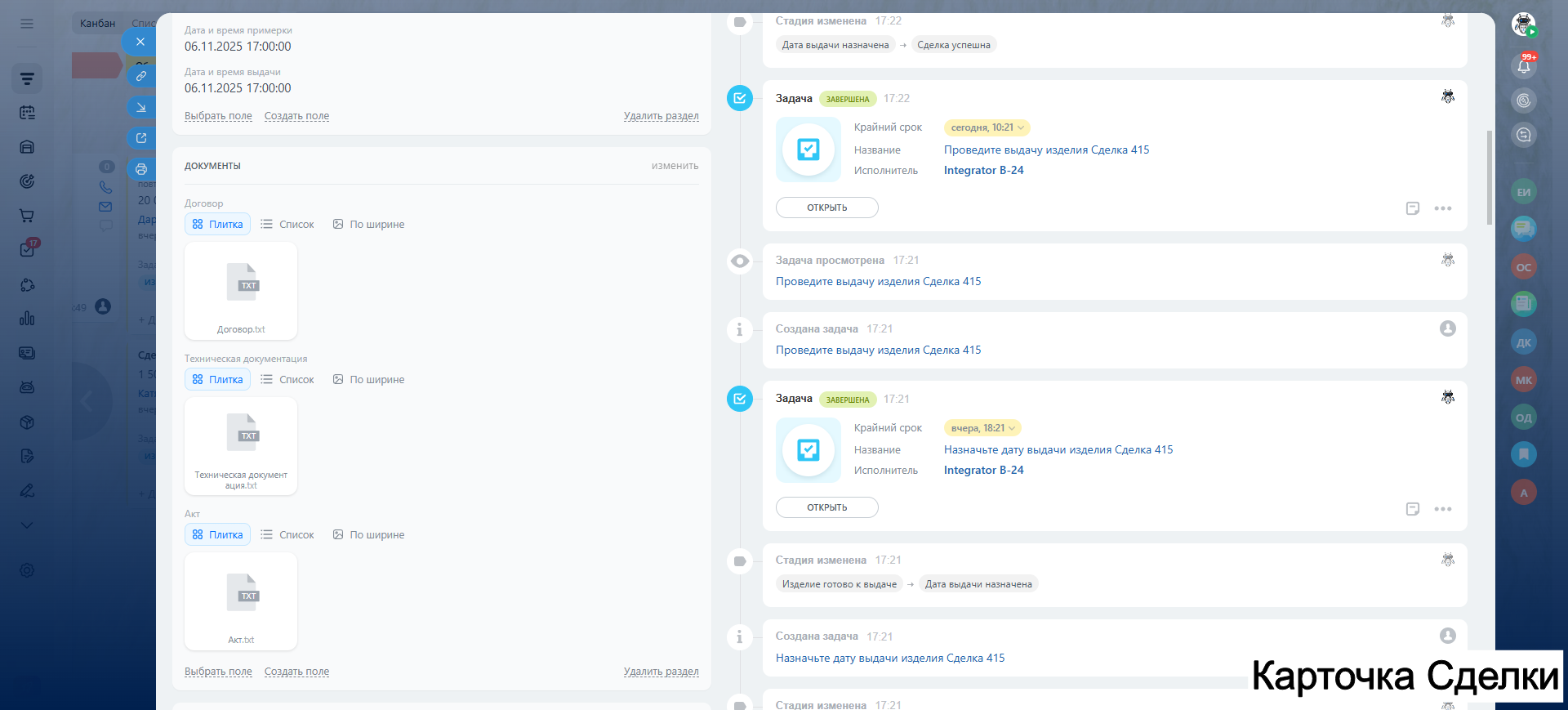Click the copy link icon on slider edge
Viewport: 1568px width, 710px height.
(x=141, y=76)
